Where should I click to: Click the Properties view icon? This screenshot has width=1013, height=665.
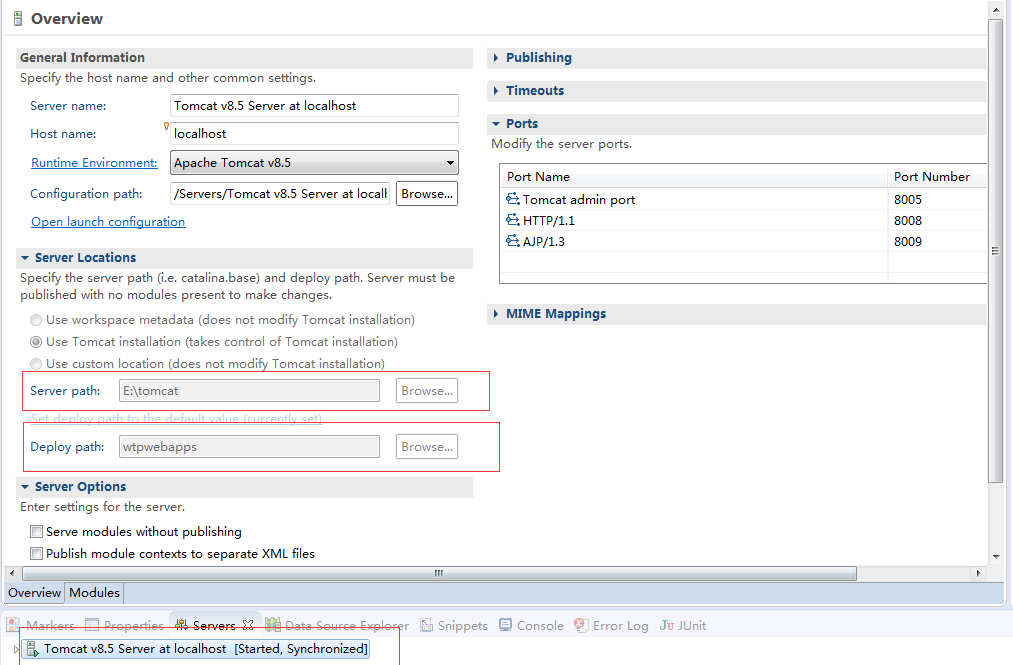[92, 625]
